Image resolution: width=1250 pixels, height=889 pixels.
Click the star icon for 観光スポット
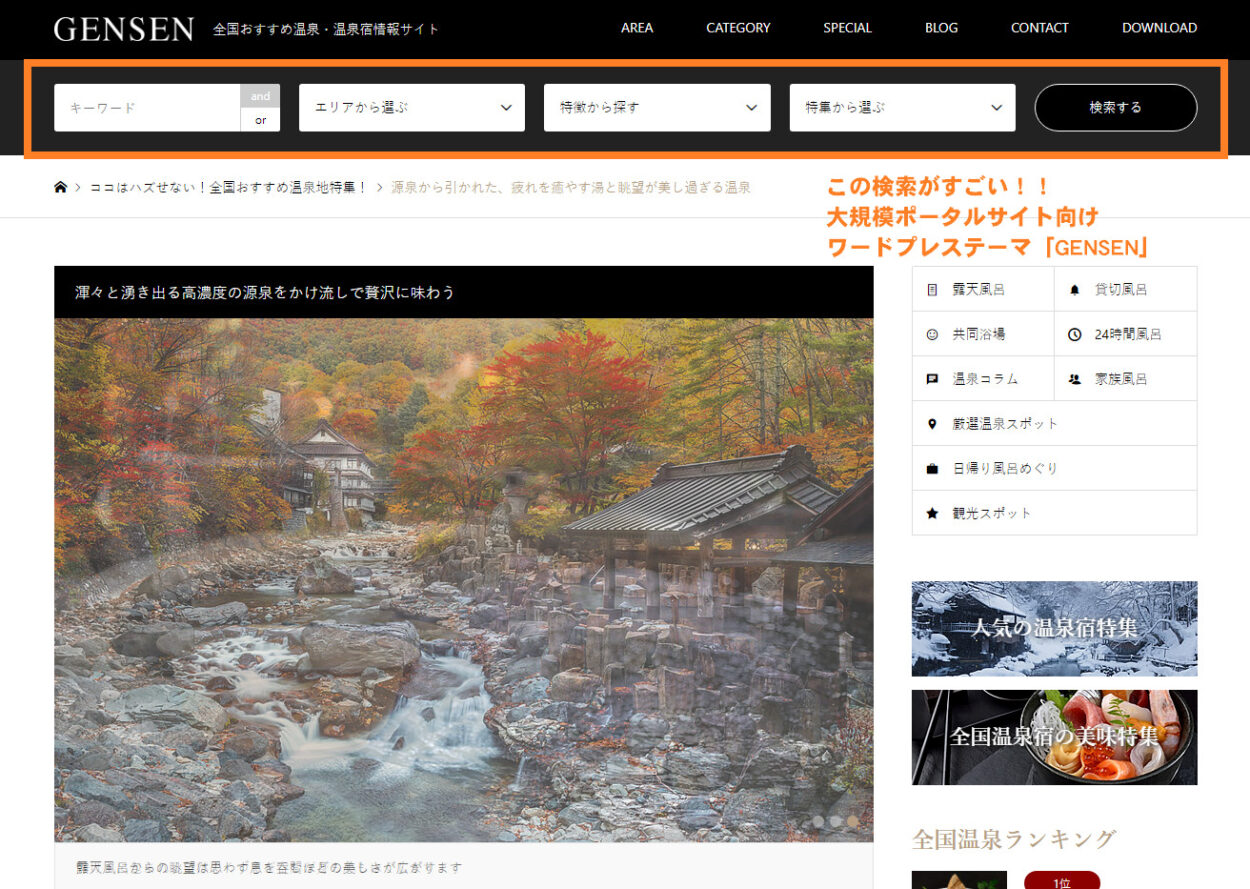click(x=932, y=512)
